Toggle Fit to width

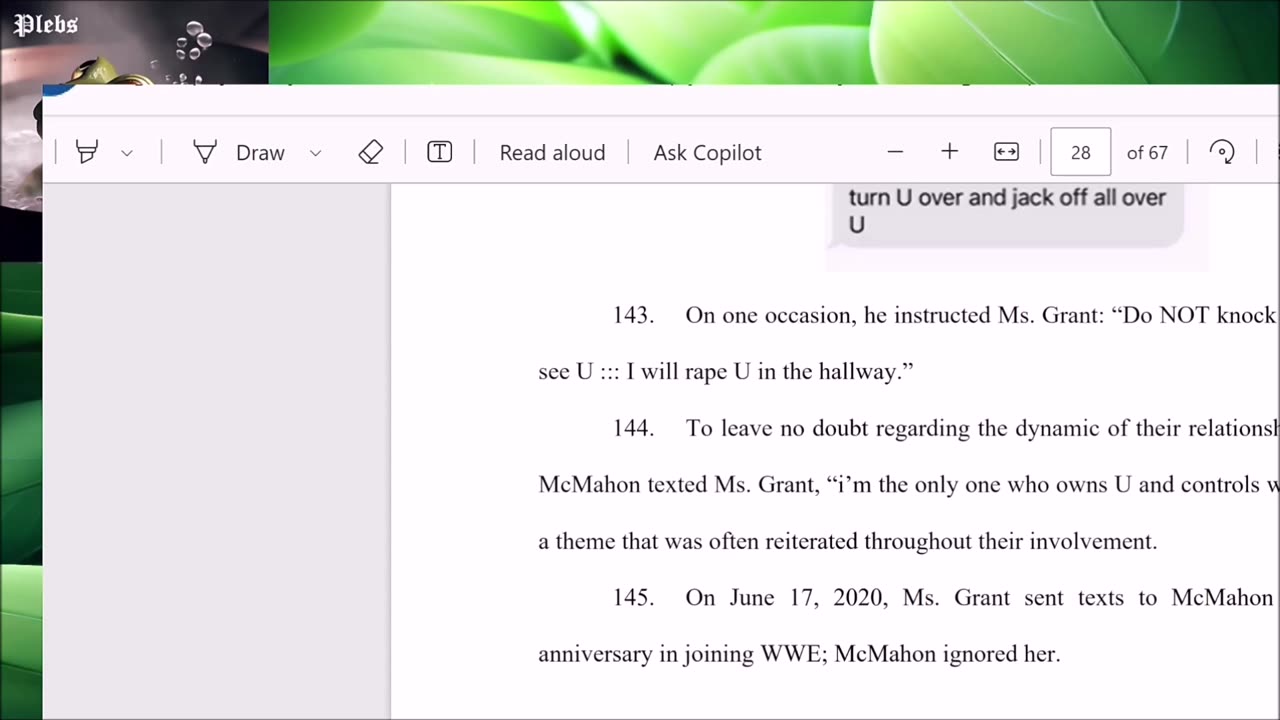click(x=1006, y=152)
